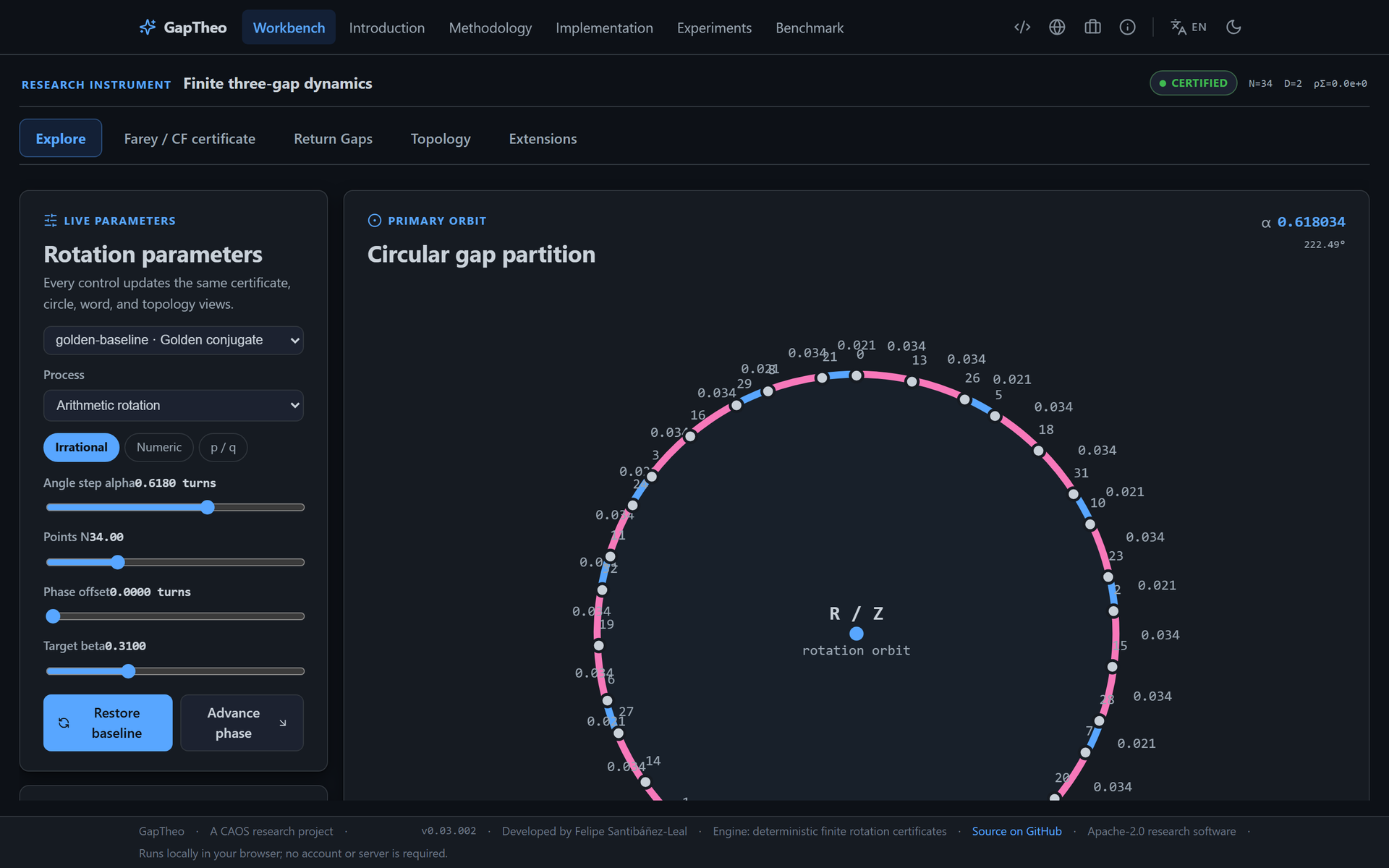The width and height of the screenshot is (1389, 868).
Task: Open the Return Gaps tab
Action: pos(333,138)
